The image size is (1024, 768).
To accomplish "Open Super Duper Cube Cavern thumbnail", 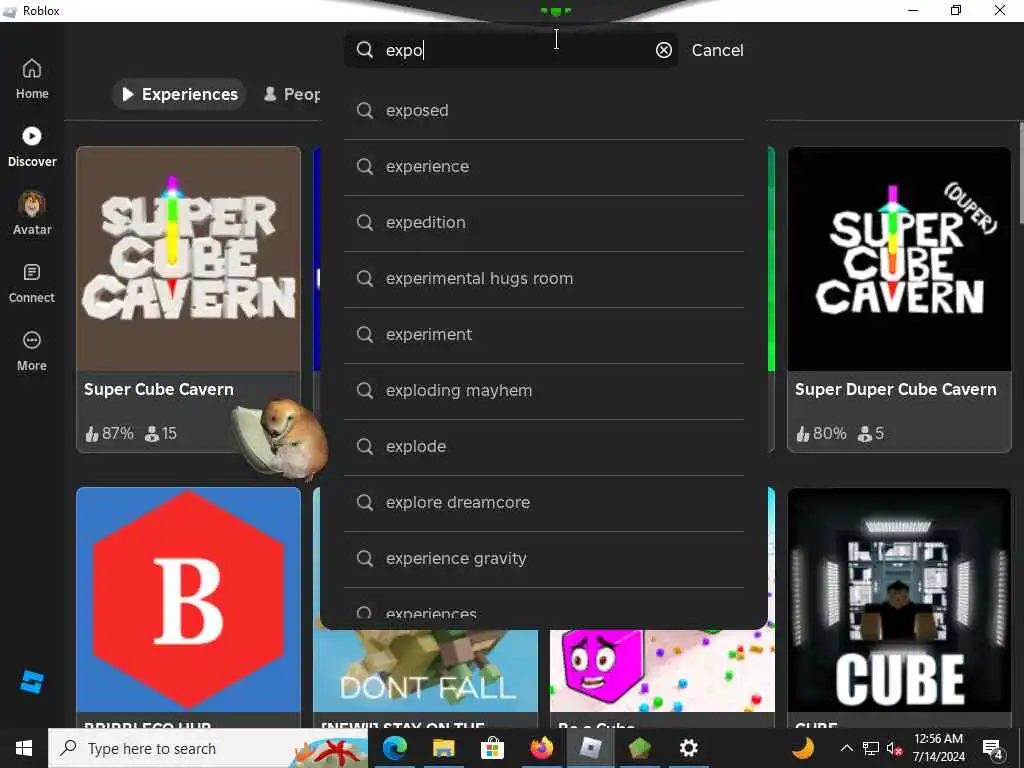I will (899, 259).
